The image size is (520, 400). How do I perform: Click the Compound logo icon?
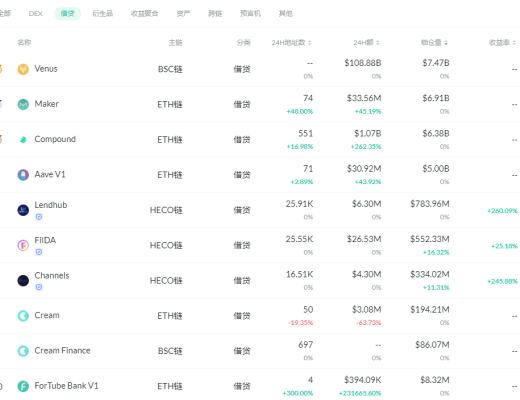[23, 140]
